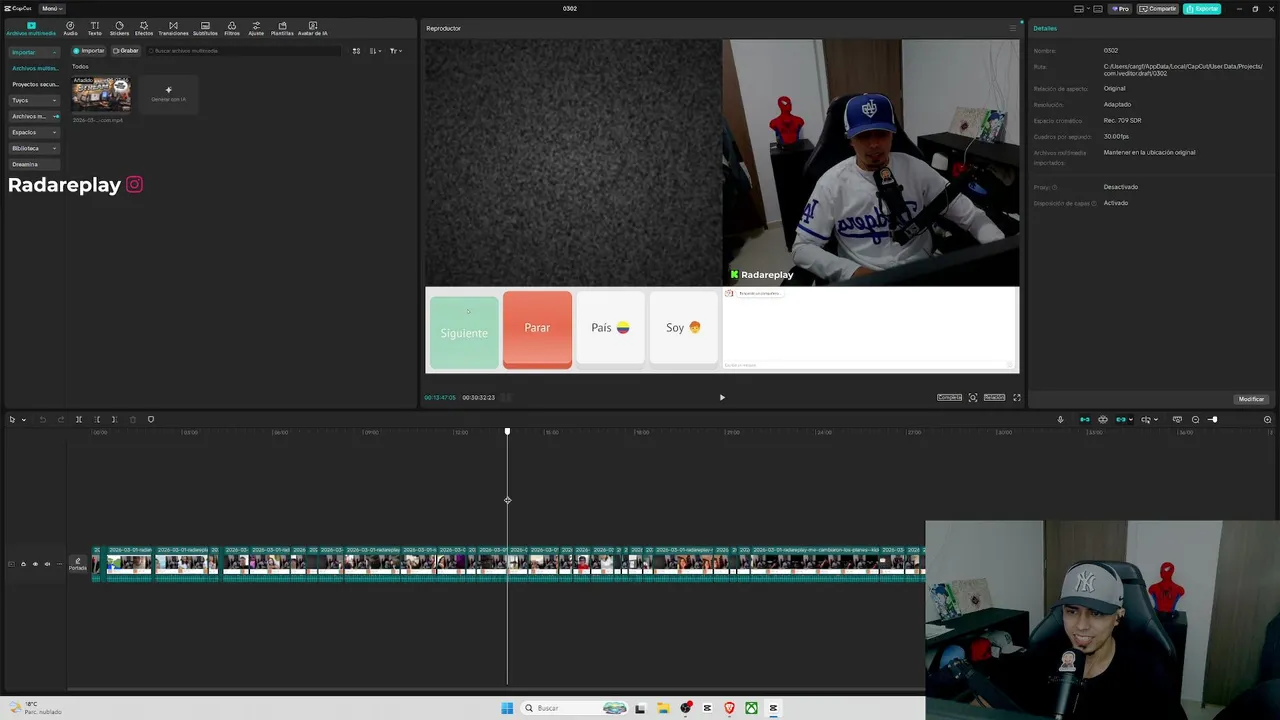Image resolution: width=1280 pixels, height=720 pixels.
Task: Open the Plantillas panel
Action: 282,28
